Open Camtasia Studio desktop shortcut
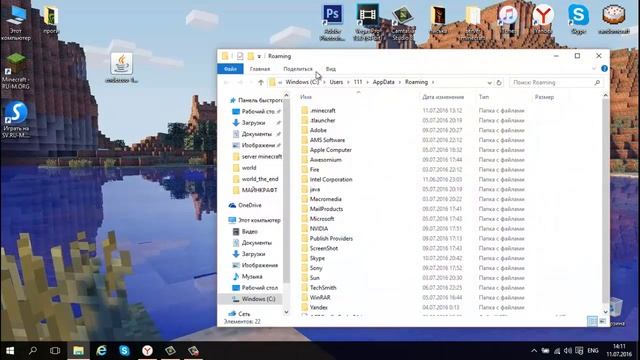The image size is (640, 360). (x=403, y=23)
